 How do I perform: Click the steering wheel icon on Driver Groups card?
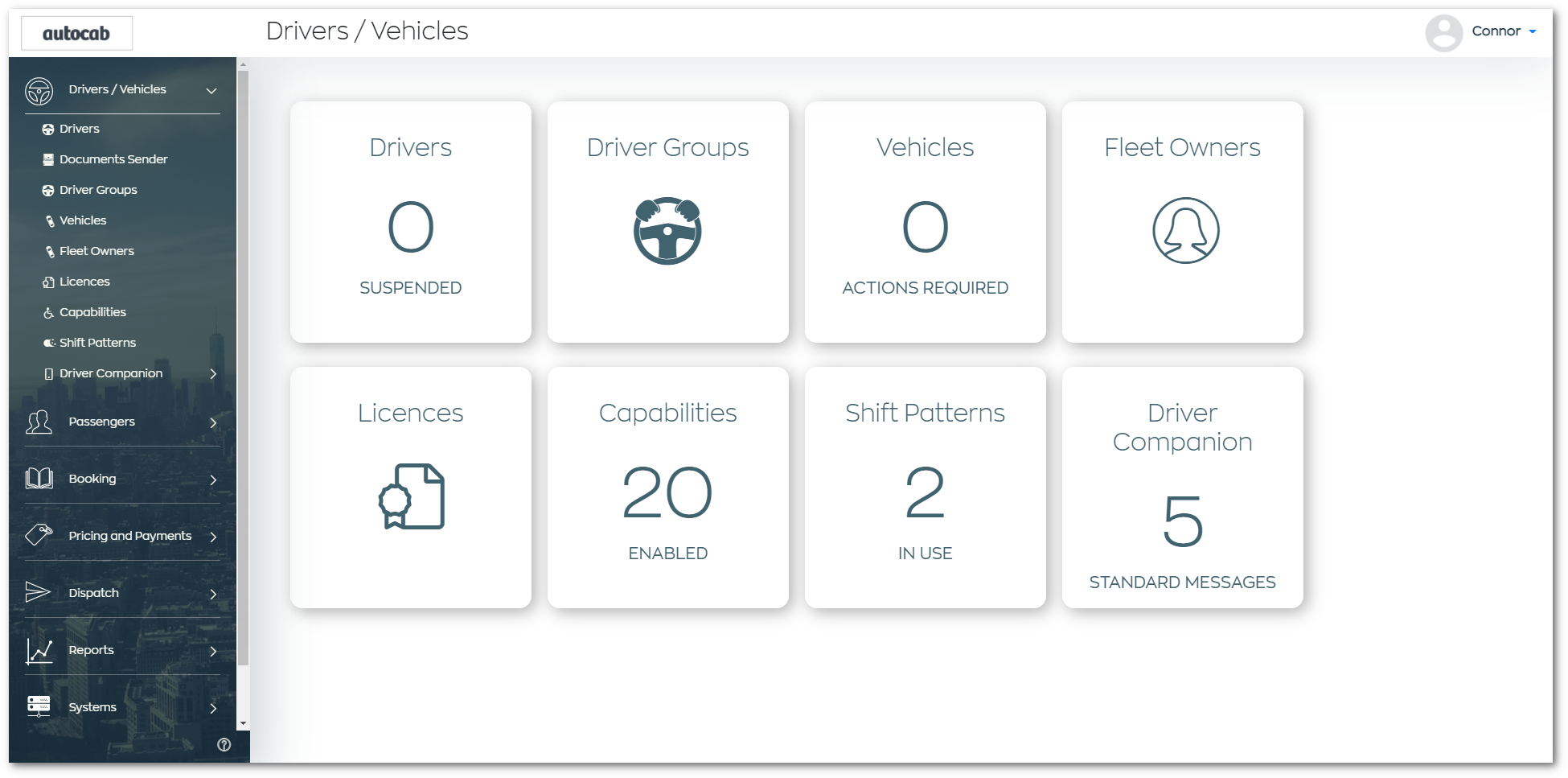point(667,231)
